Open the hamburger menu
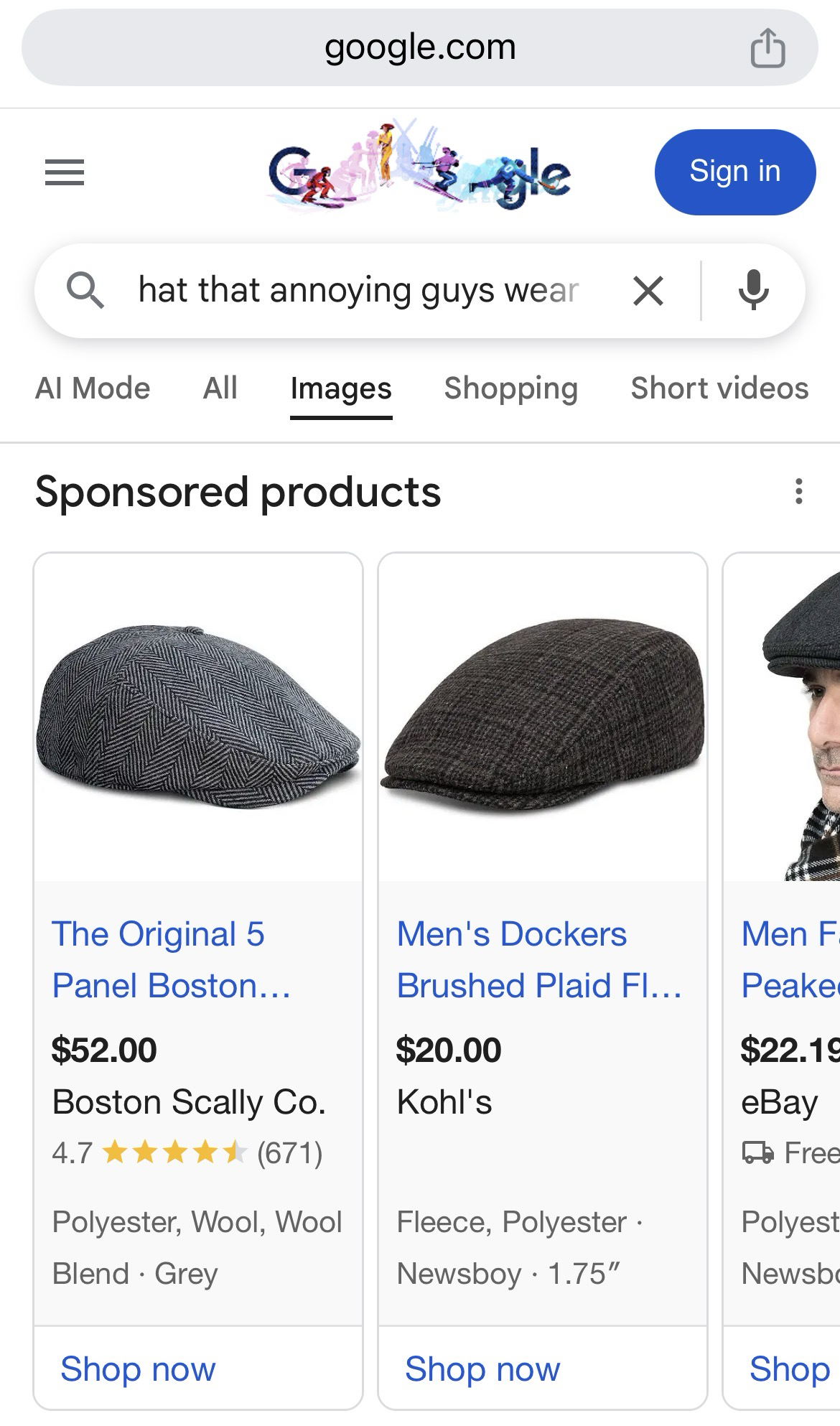This screenshot has width=840, height=1426. (x=65, y=172)
